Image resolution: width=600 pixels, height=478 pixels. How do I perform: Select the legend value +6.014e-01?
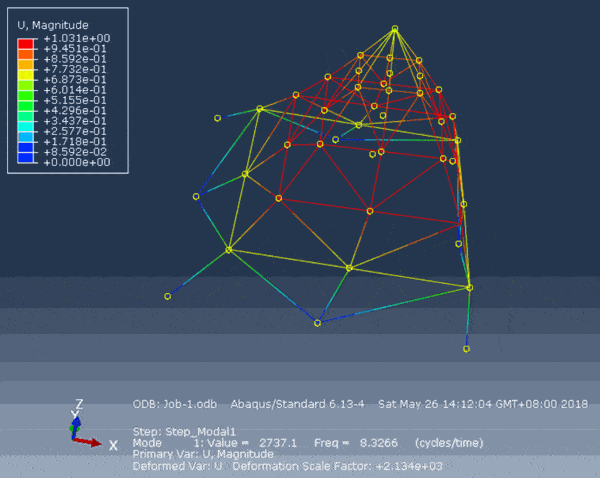(75, 90)
